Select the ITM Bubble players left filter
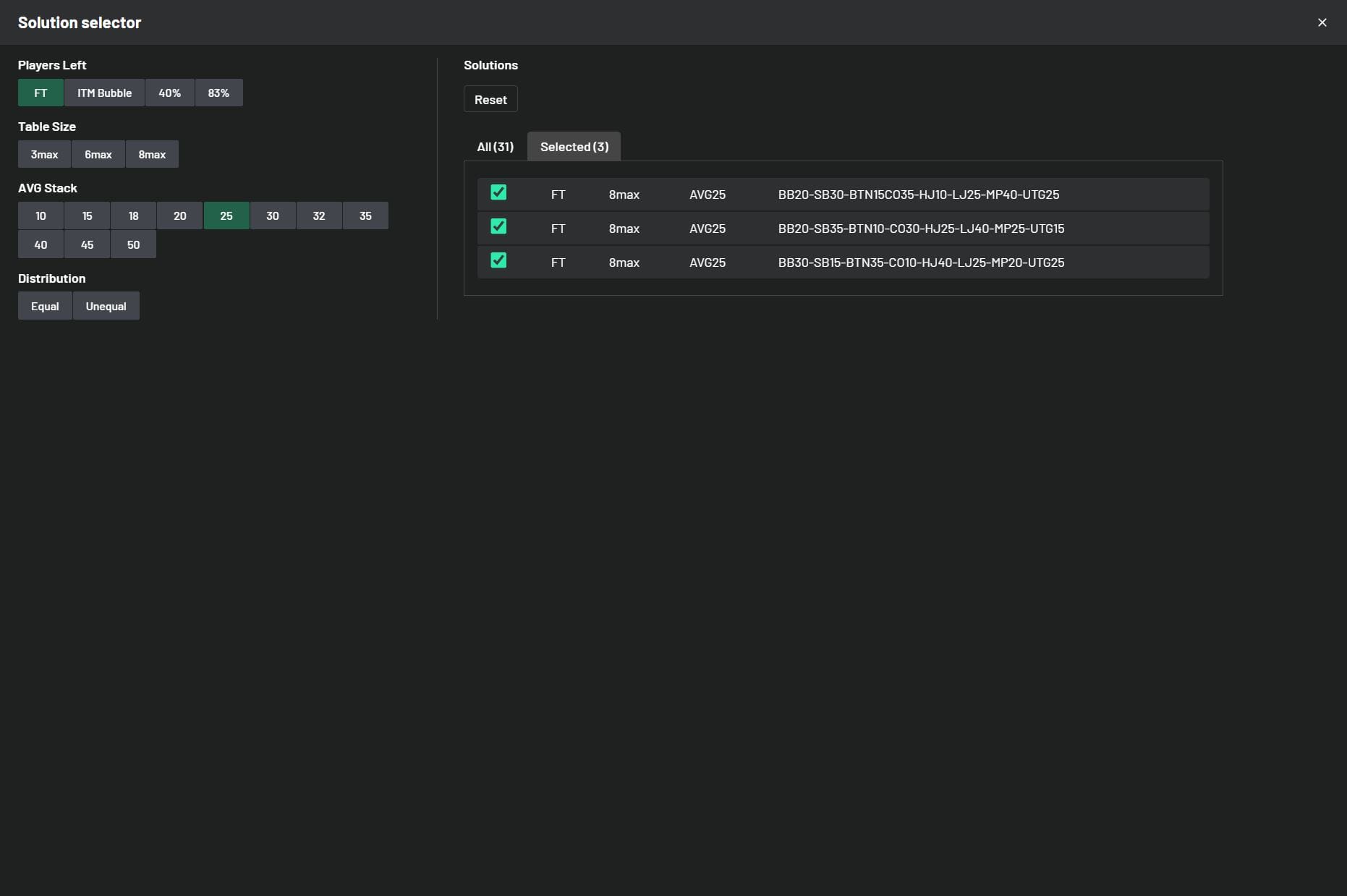The height and width of the screenshot is (896, 1347). pyautogui.click(x=104, y=93)
